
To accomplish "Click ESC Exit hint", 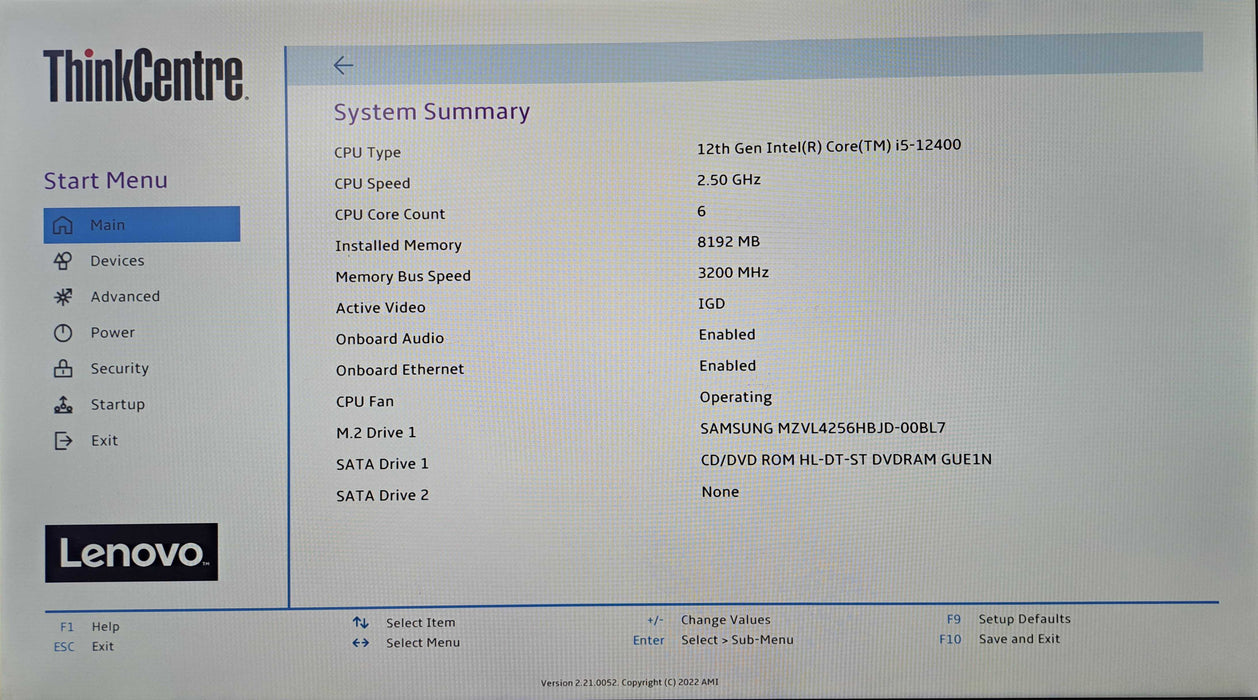I will click(x=83, y=647).
